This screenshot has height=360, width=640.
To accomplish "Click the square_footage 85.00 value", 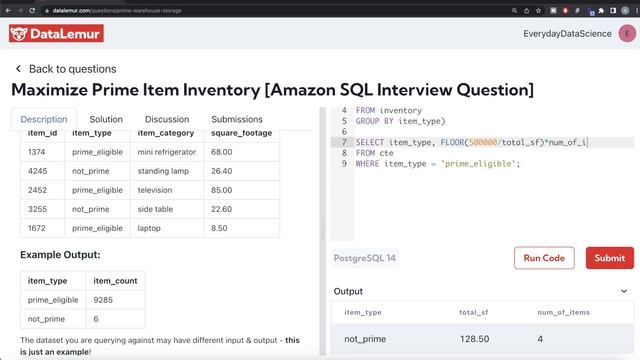I will coord(221,190).
